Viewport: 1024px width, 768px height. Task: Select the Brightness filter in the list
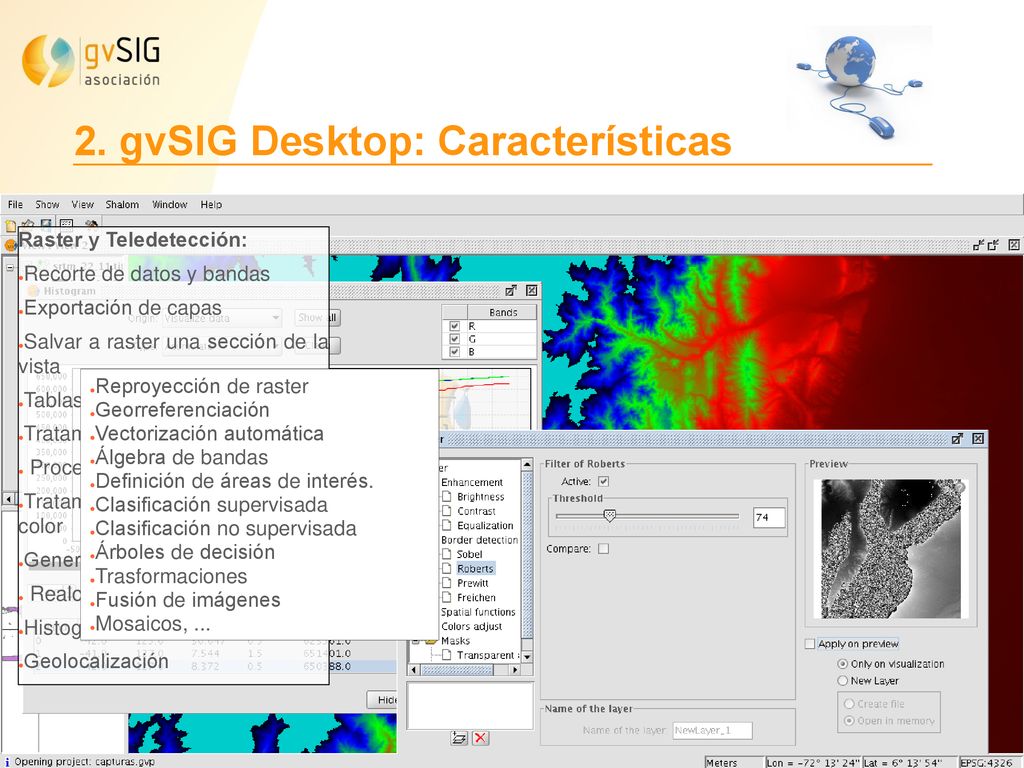480,497
